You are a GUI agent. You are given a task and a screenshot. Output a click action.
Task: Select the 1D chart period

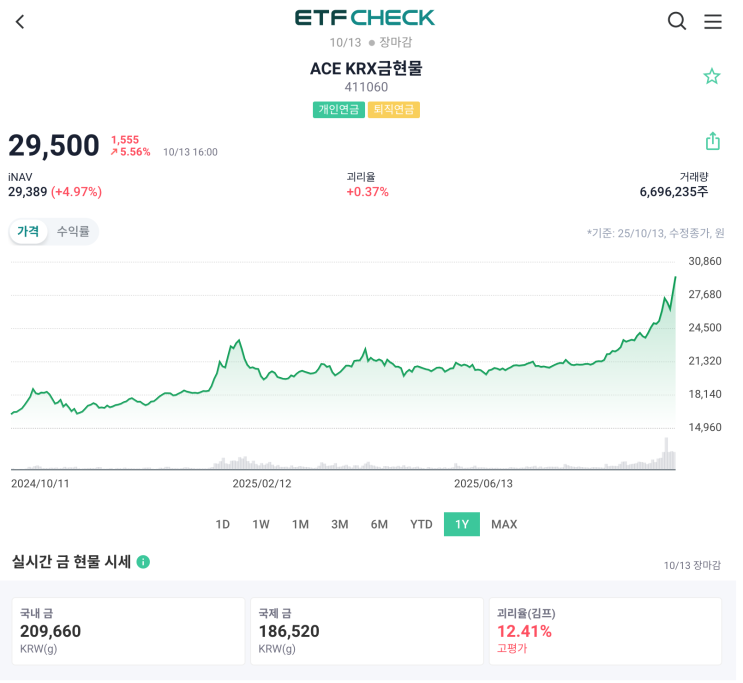(x=223, y=524)
